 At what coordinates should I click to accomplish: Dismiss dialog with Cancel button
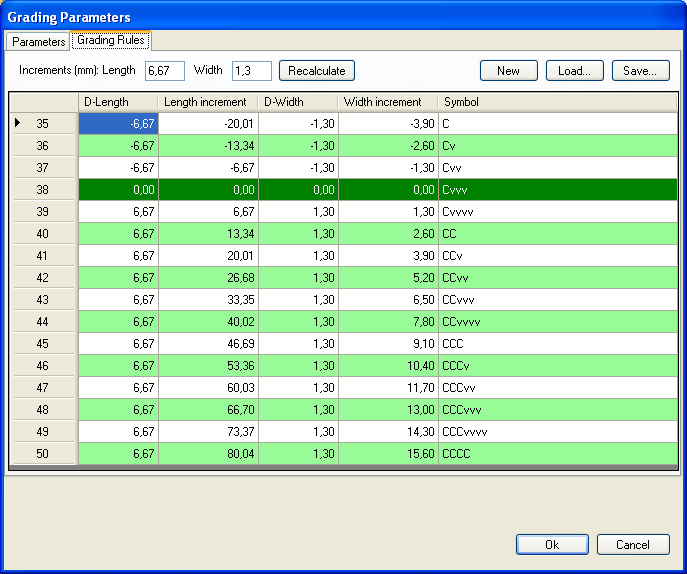pos(633,544)
